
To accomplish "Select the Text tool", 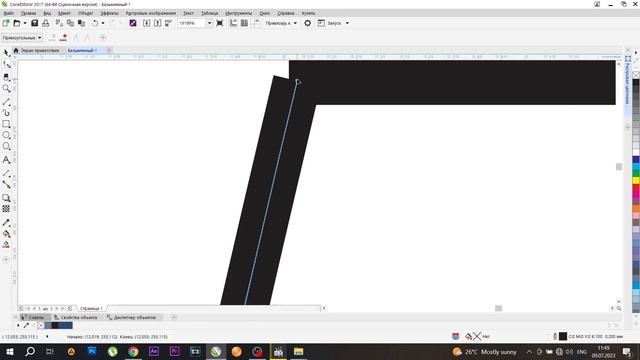I will (6, 160).
